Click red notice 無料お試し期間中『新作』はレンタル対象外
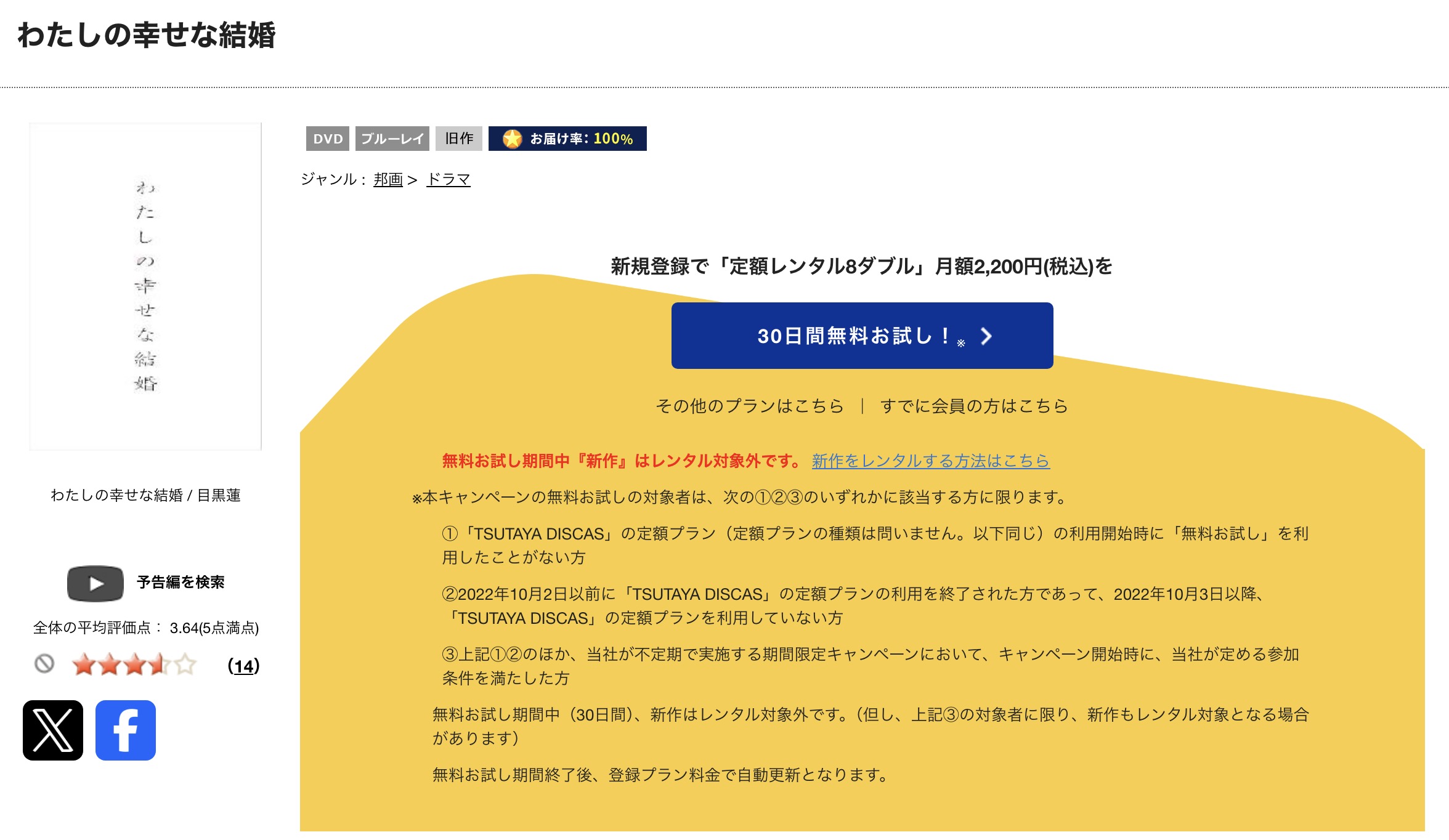This screenshot has width=1449, height=840. tap(622, 461)
